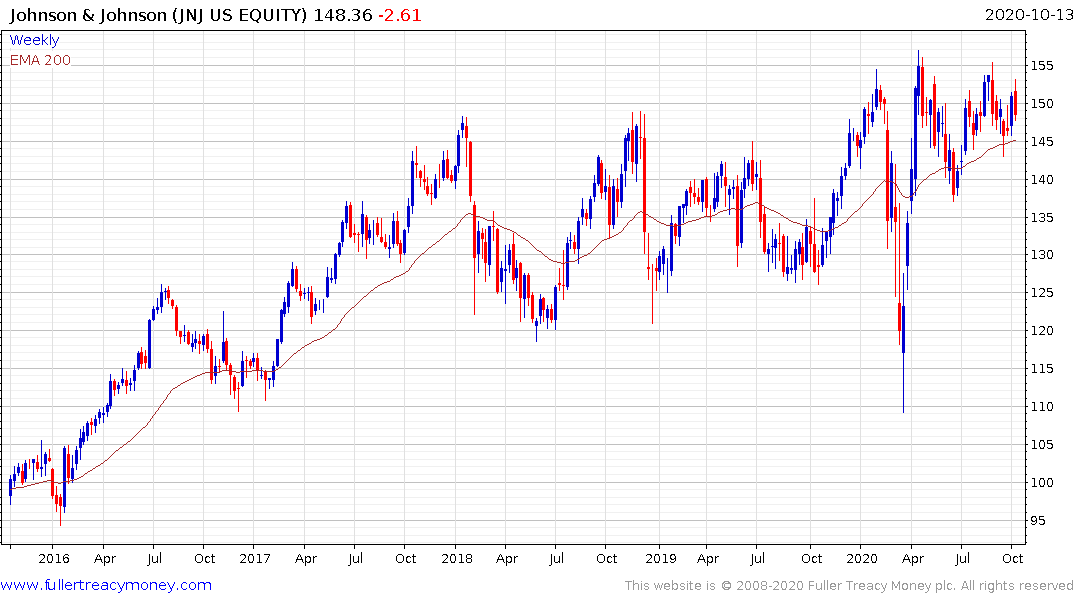The height and width of the screenshot is (600, 1075).
Task: Click the 140 price axis label
Action: [x=1042, y=180]
